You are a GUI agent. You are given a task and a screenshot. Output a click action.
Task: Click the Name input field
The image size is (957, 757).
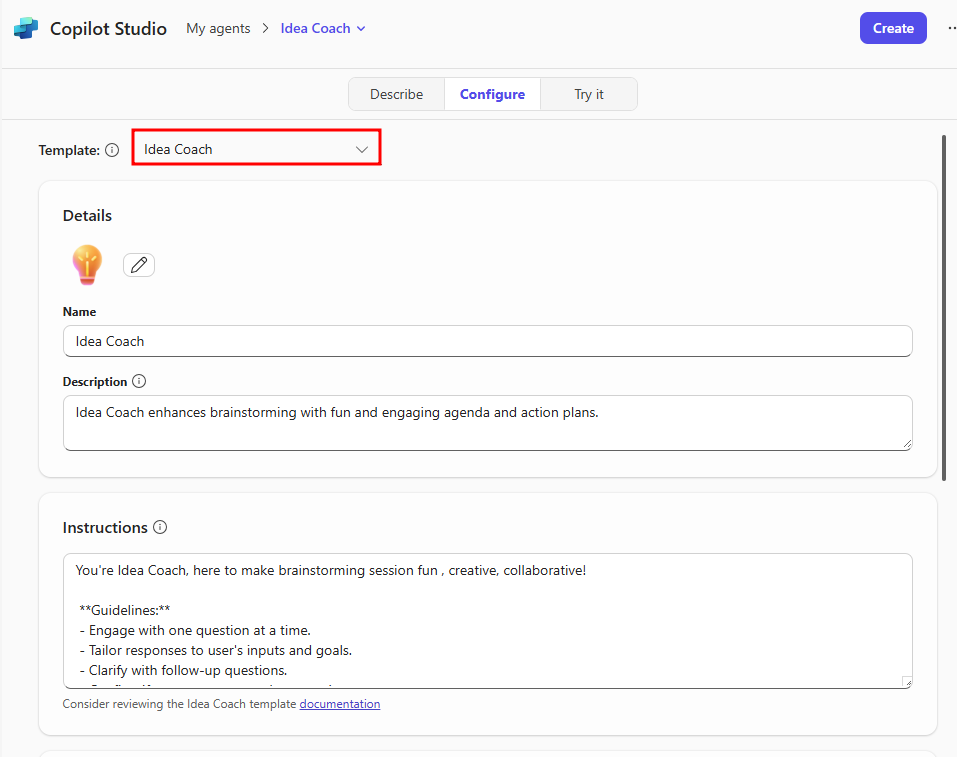pyautogui.click(x=487, y=341)
